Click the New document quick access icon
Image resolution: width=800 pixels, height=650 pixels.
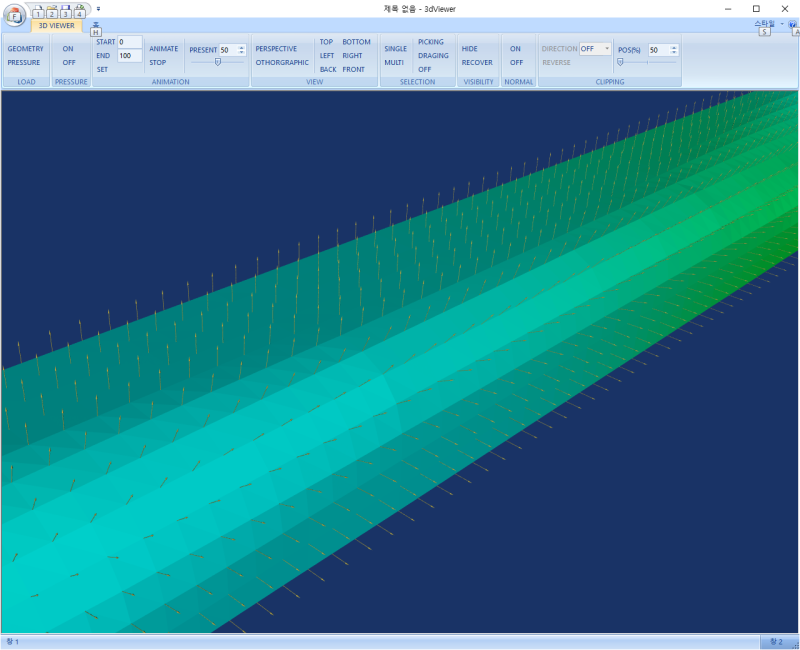(x=38, y=11)
